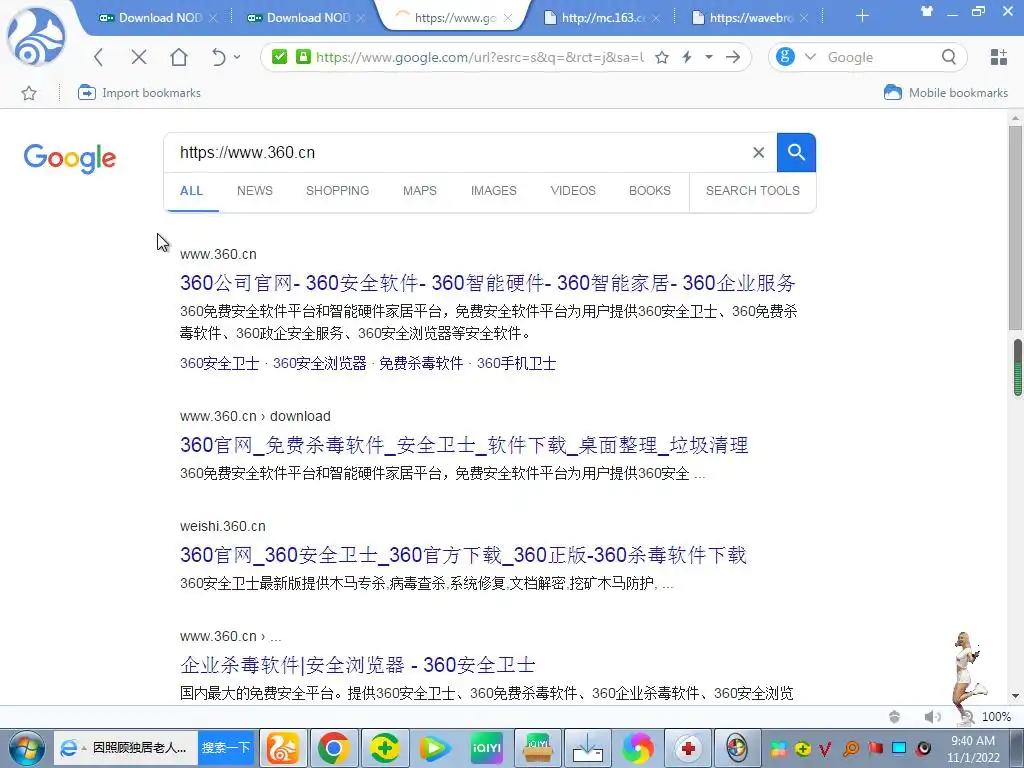This screenshot has height=768, width=1024.
Task: Open the Windows Start button
Action: click(25, 748)
